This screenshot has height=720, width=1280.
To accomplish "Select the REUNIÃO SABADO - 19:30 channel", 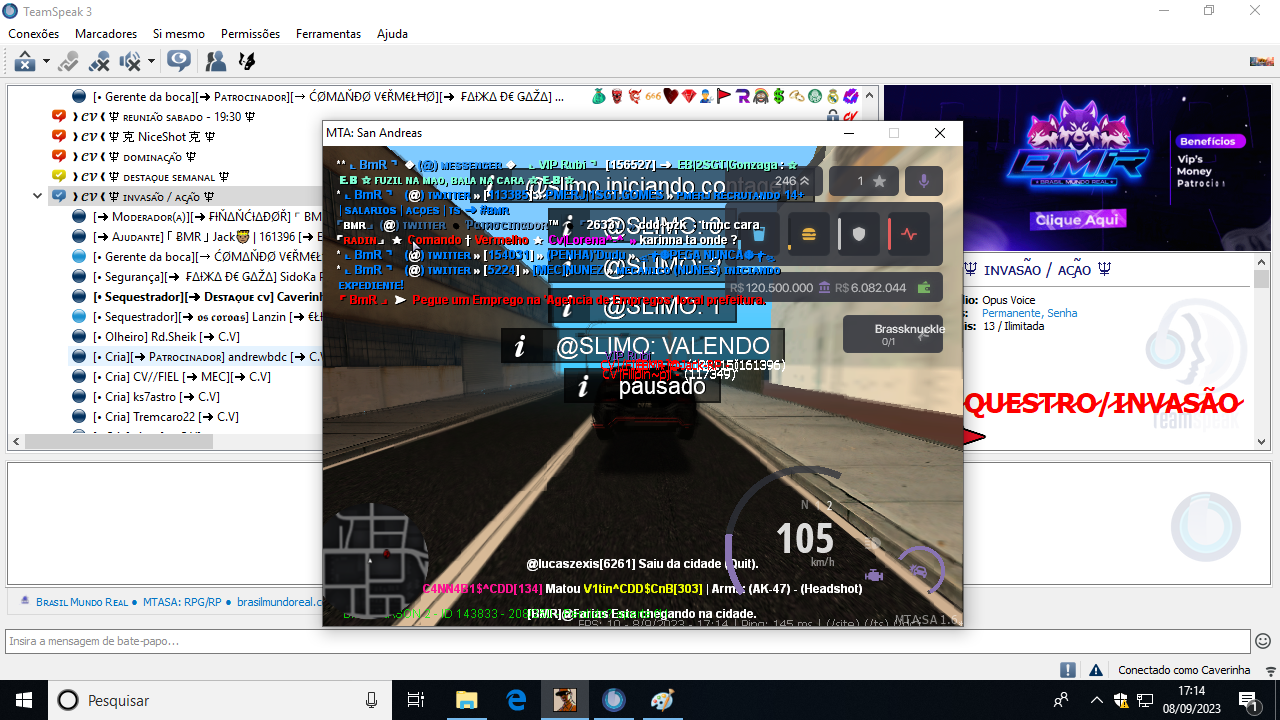I will [163, 117].
